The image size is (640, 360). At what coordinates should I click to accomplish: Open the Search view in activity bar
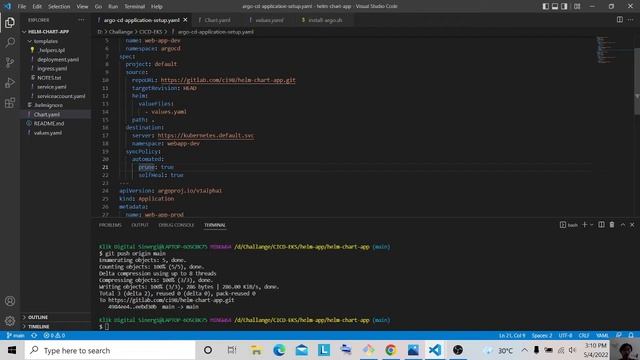pos(10,42)
